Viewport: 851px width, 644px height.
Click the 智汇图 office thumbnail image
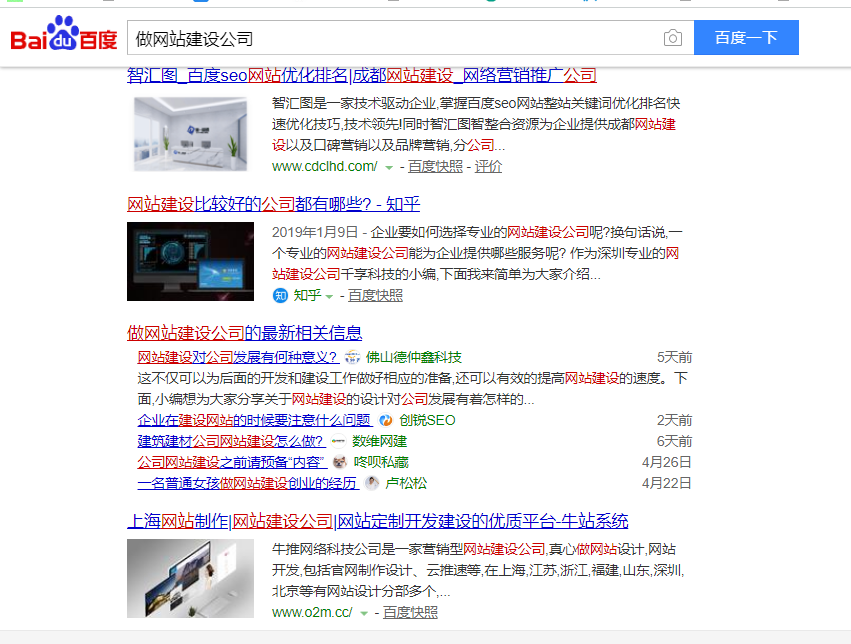click(190, 134)
